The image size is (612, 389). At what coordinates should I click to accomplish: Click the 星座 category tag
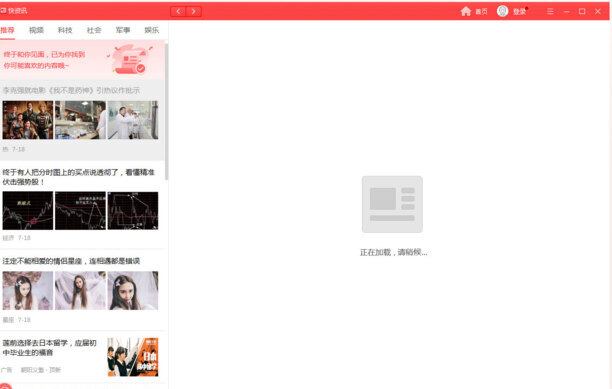point(8,320)
